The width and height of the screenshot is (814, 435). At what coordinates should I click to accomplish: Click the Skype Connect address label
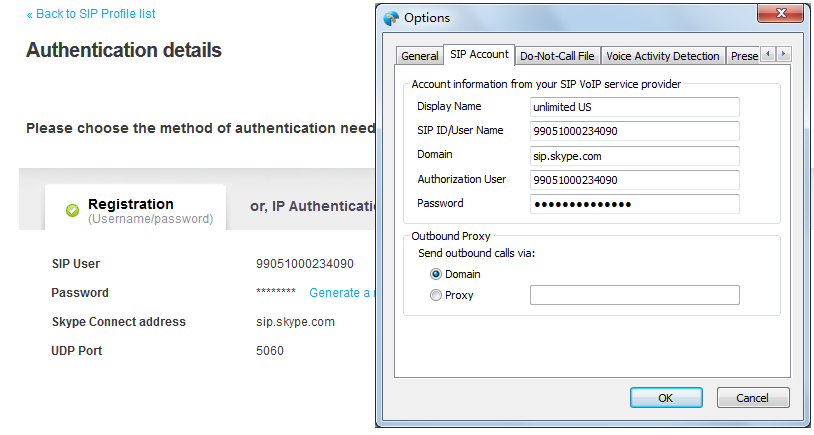[118, 322]
